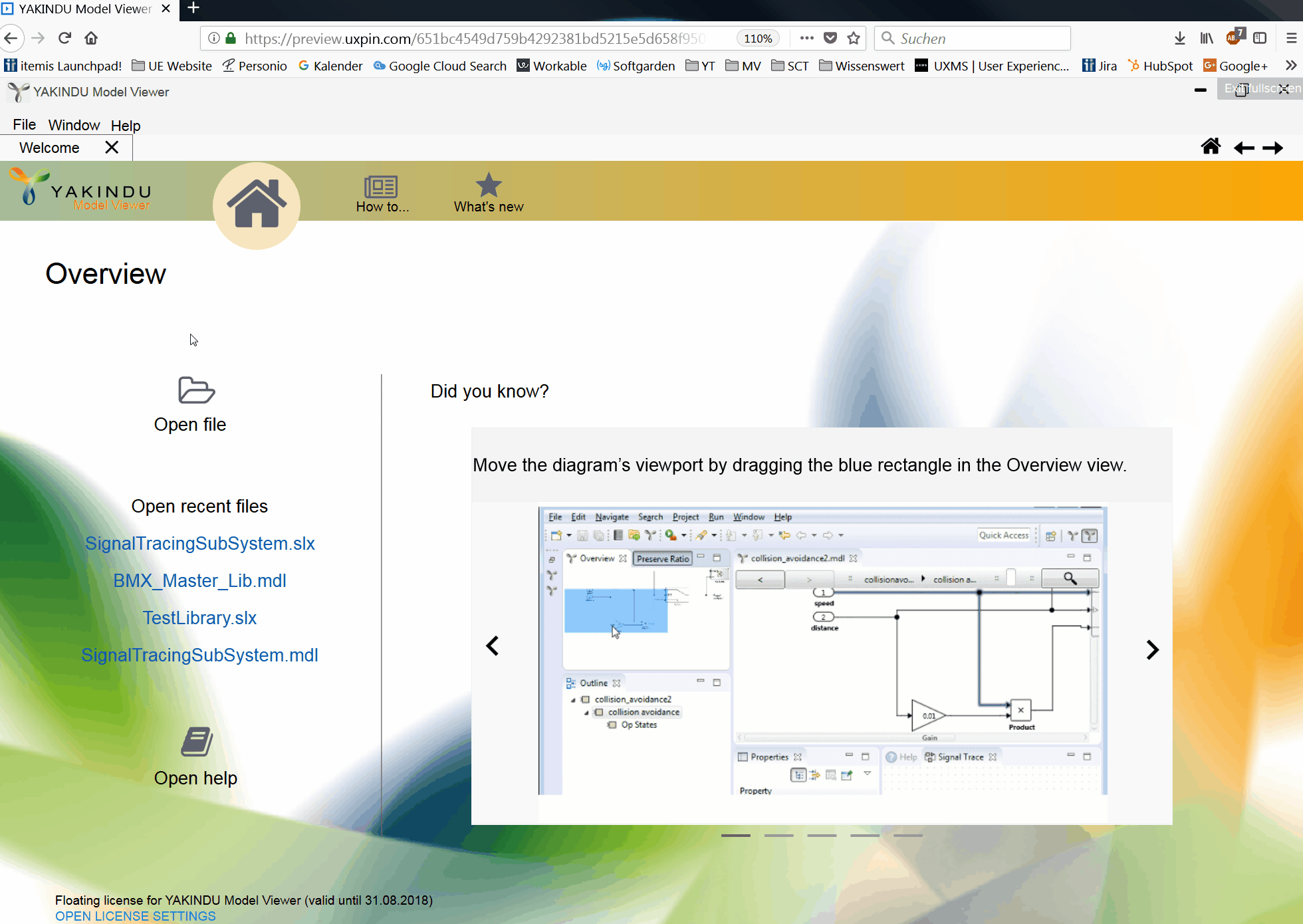Click the Home icon in the Yakindu banner
This screenshot has width=1303, height=924.
257,205
